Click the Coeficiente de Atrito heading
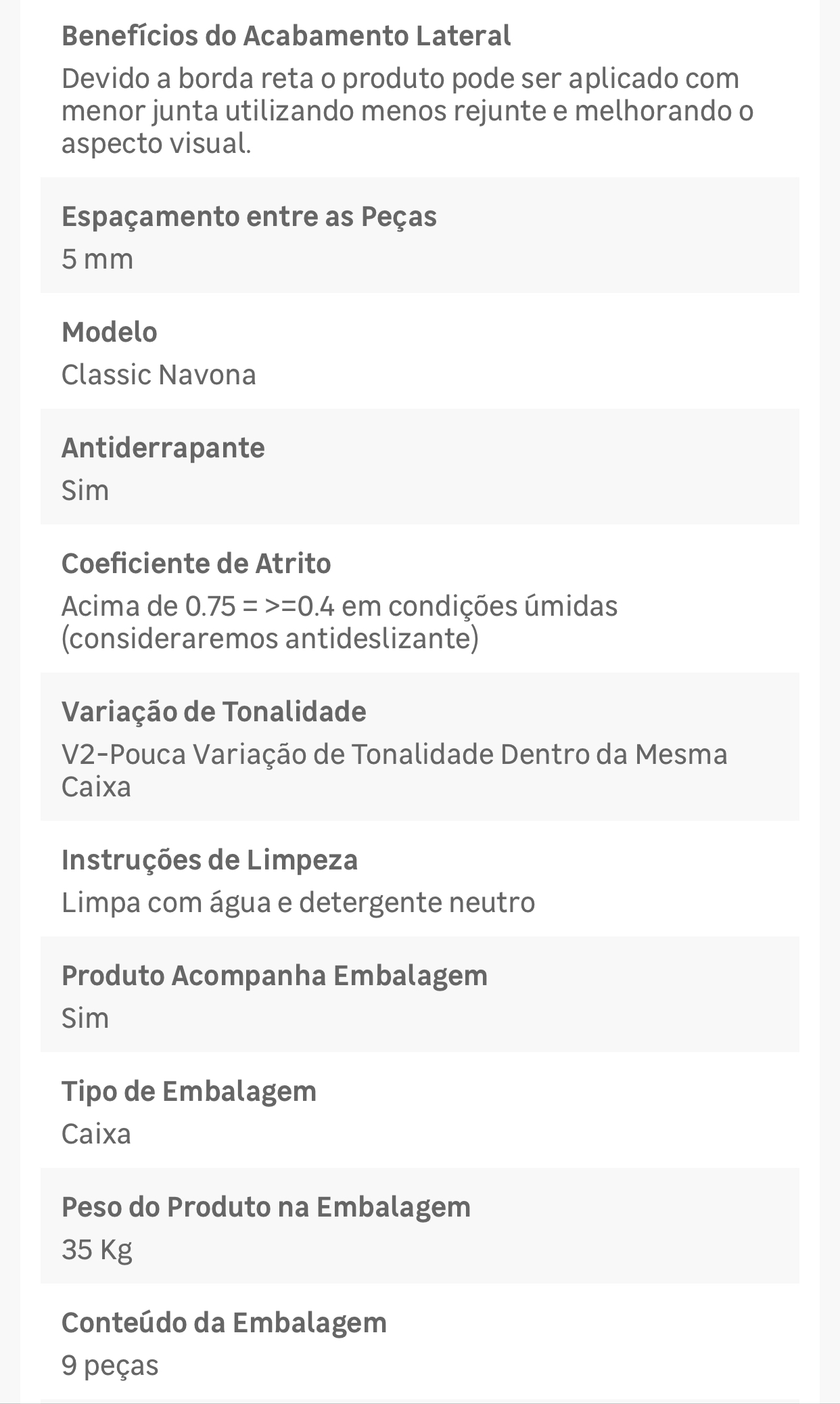Image resolution: width=840 pixels, height=1404 pixels. point(196,564)
